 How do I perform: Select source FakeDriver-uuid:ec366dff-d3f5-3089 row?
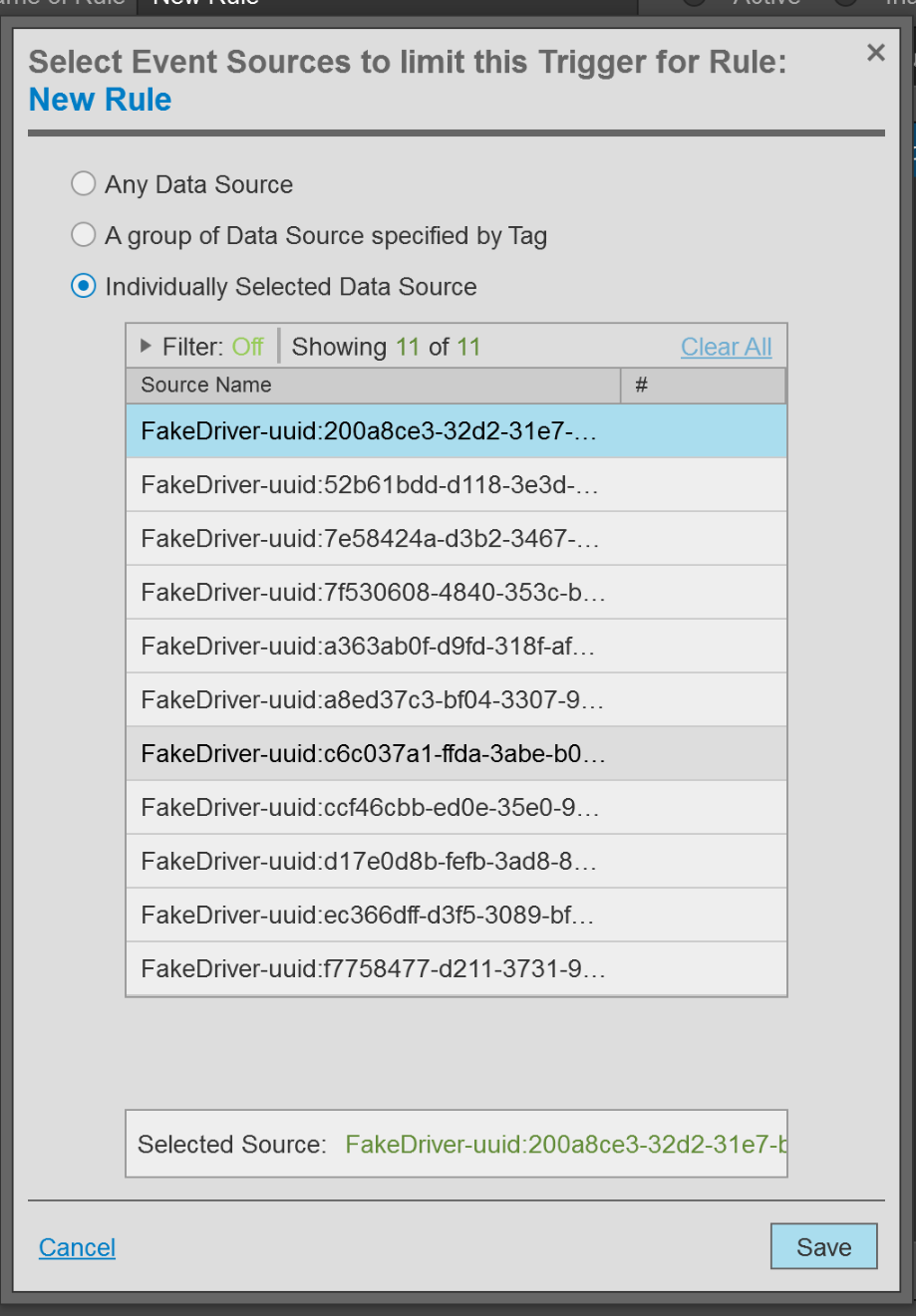[x=457, y=916]
